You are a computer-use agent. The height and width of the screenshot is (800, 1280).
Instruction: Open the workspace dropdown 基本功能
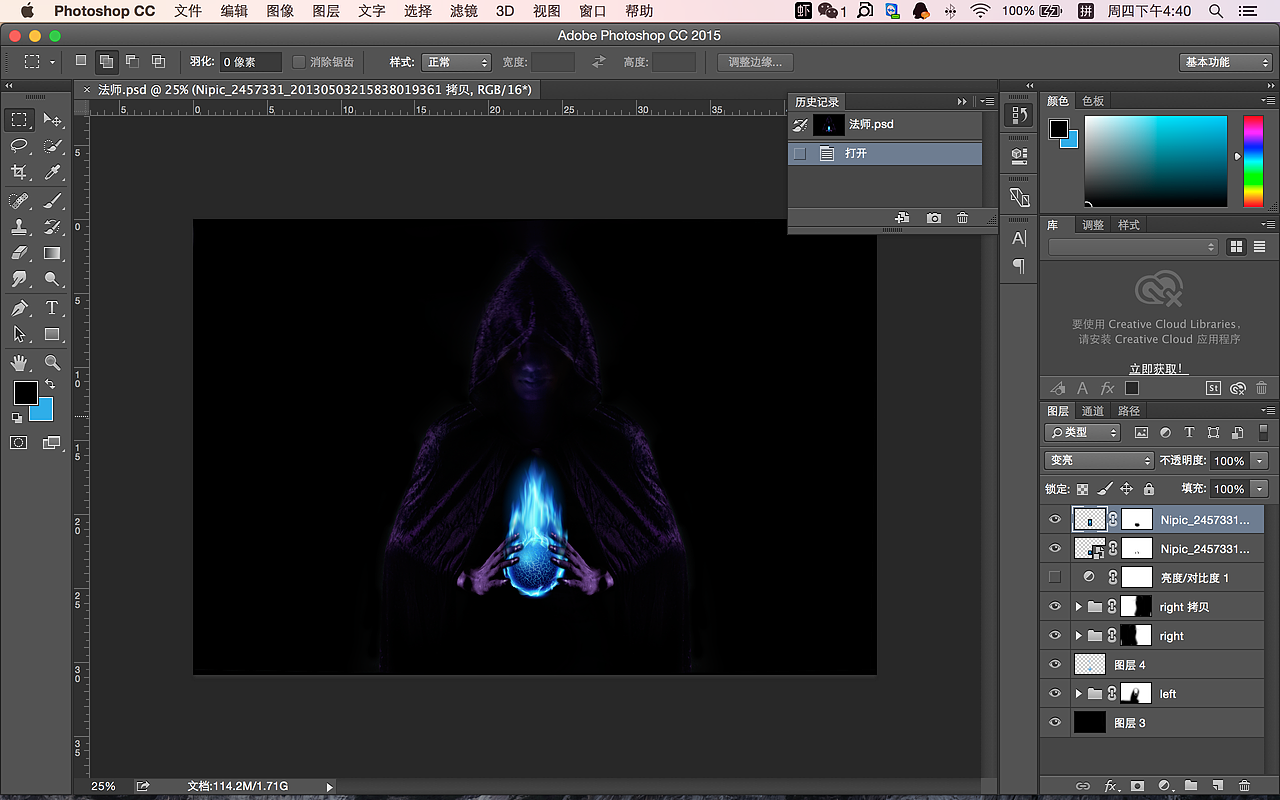(x=1225, y=62)
